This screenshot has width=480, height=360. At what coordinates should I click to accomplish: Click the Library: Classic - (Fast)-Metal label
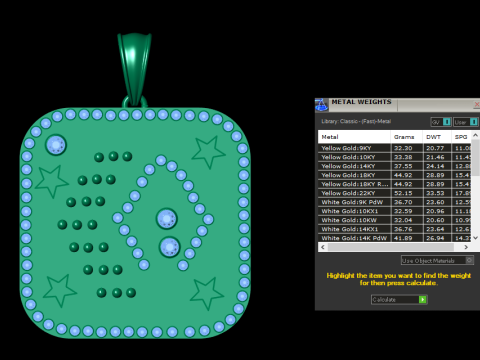(x=356, y=121)
